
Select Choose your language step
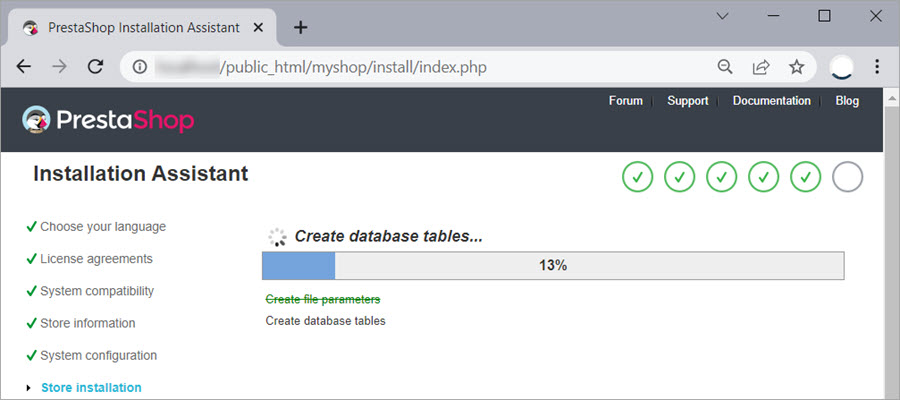click(x=103, y=227)
